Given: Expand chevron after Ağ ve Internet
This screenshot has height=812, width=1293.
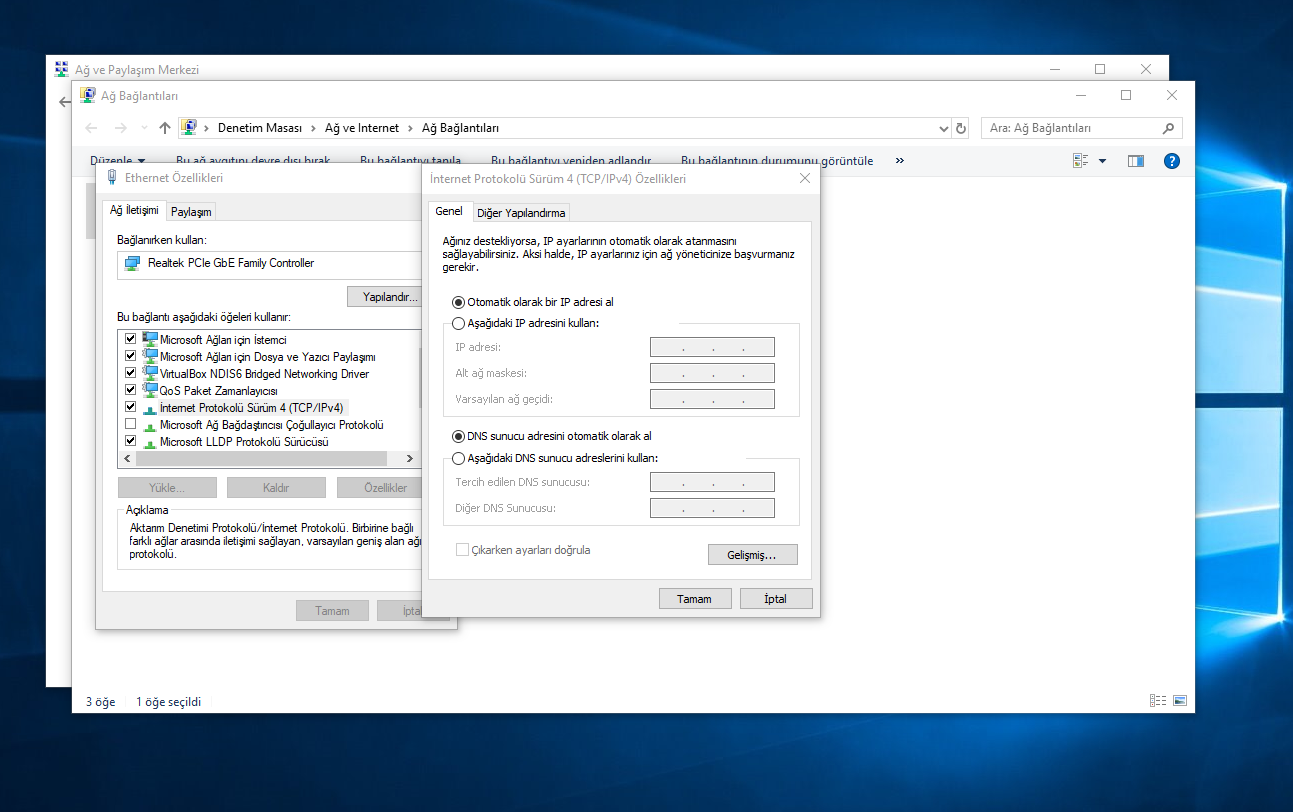Looking at the screenshot, I should pyautogui.click(x=409, y=128).
